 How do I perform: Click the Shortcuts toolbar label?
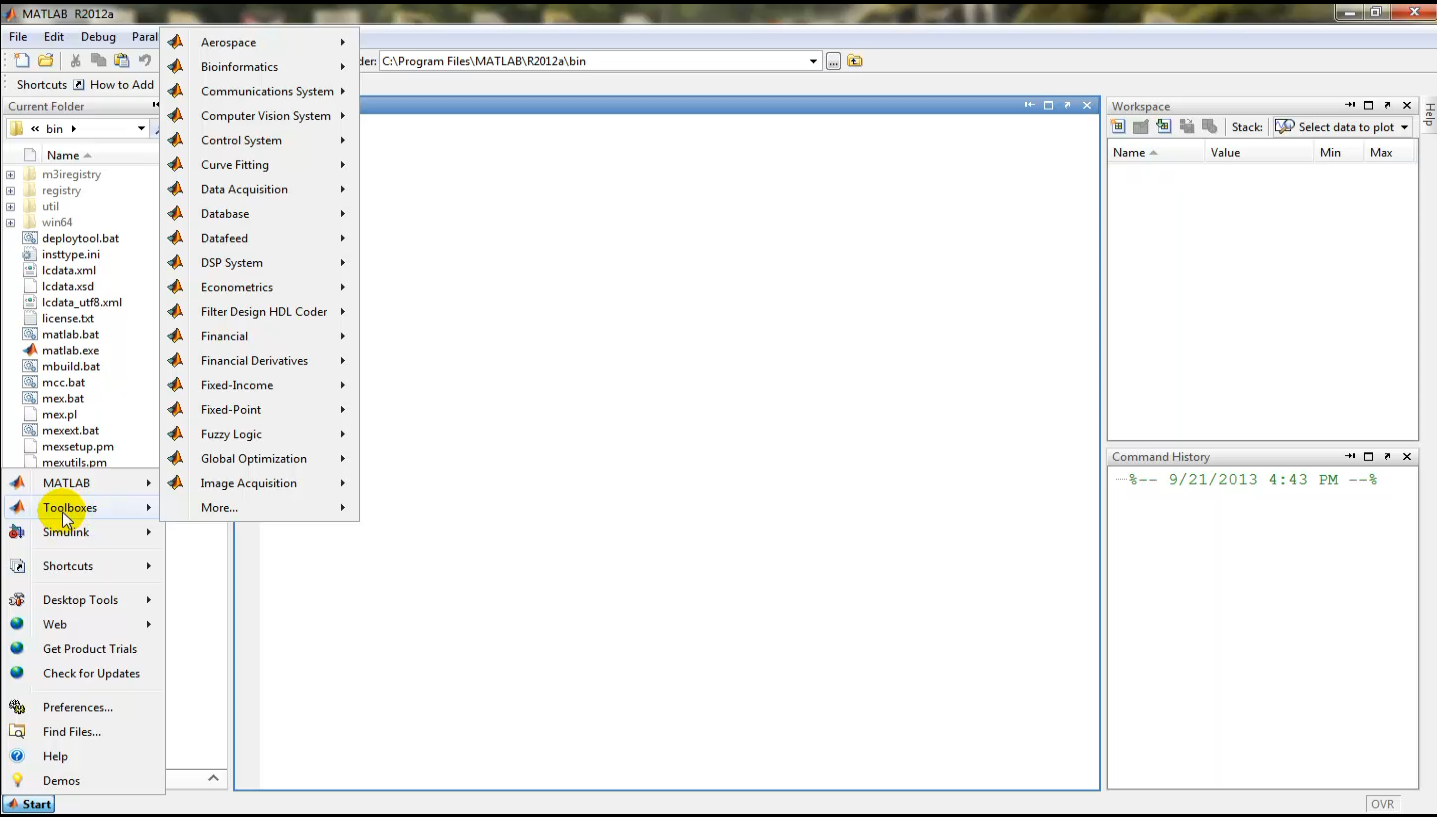point(42,85)
